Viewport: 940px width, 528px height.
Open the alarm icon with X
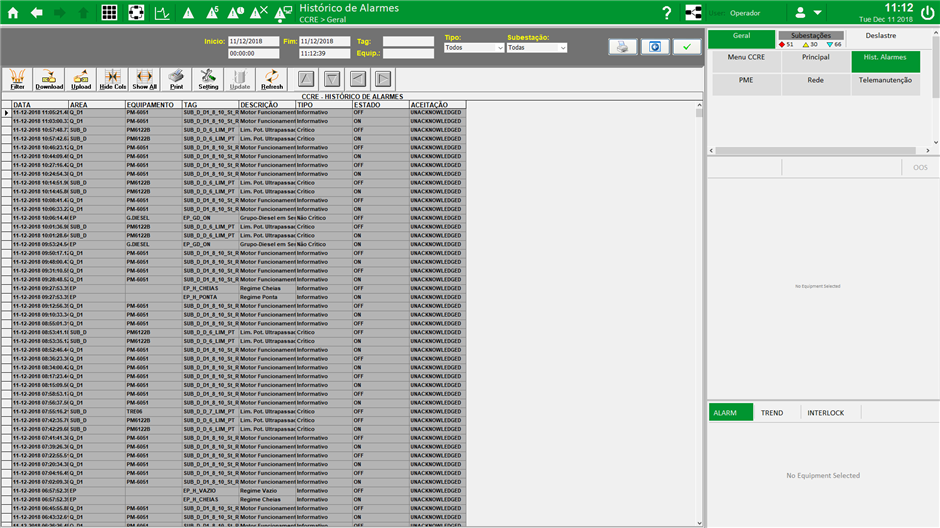coord(259,13)
